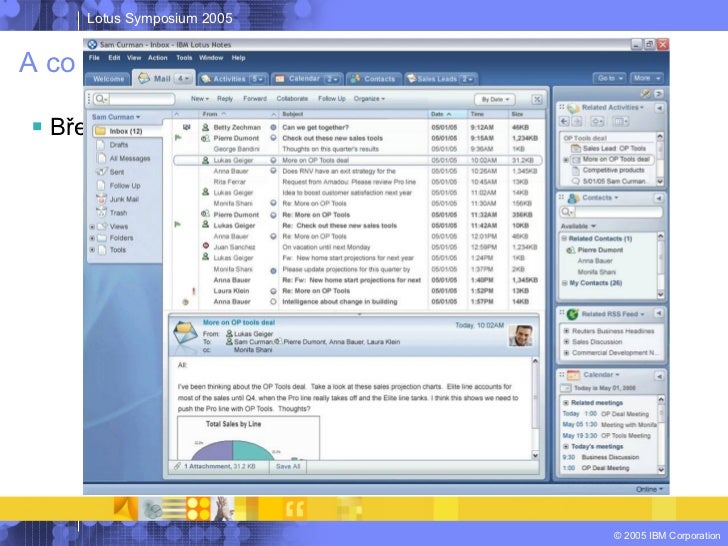Open the Organize dropdown

click(x=369, y=99)
